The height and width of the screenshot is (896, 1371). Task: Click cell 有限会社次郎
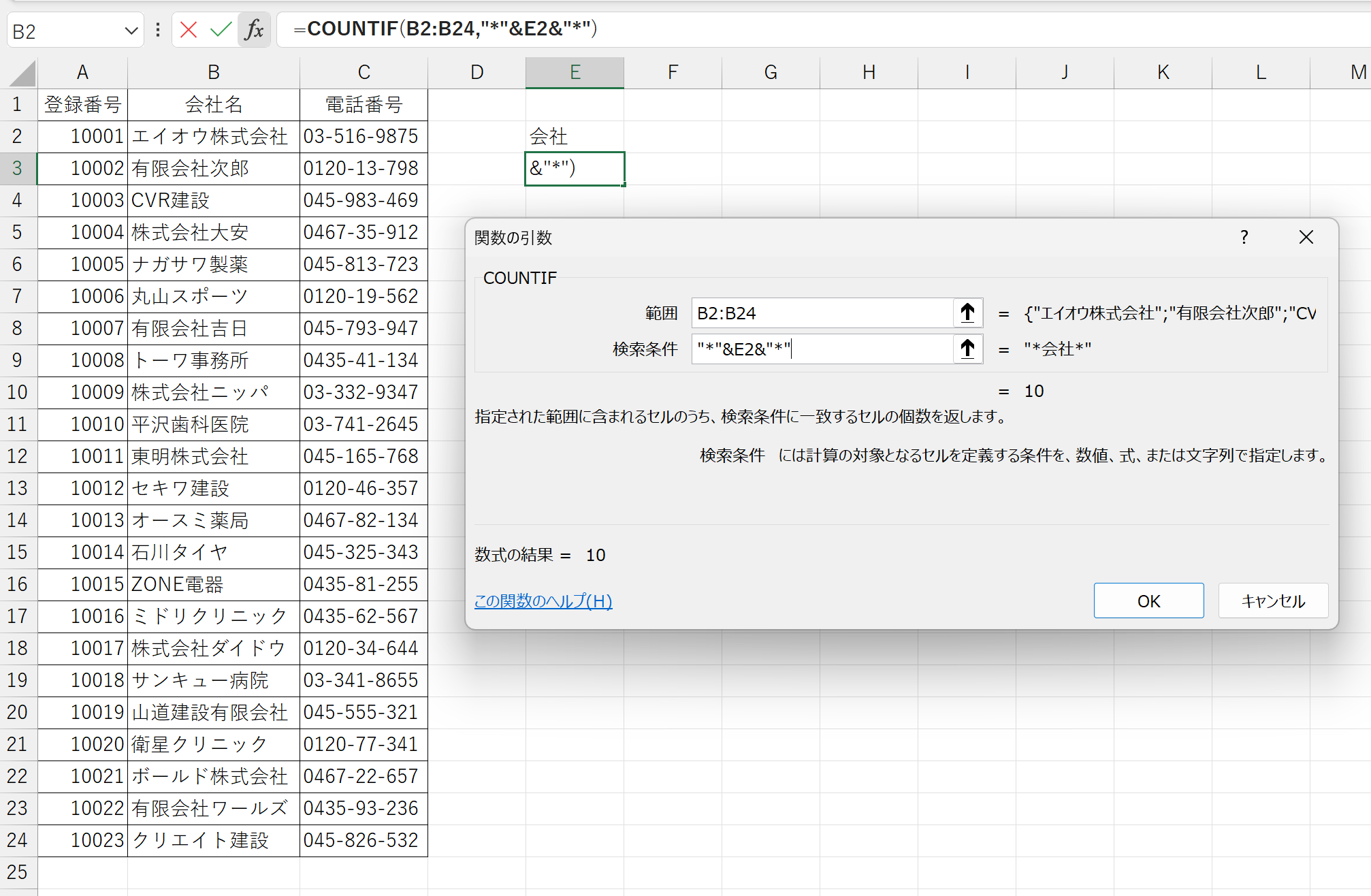(x=214, y=168)
